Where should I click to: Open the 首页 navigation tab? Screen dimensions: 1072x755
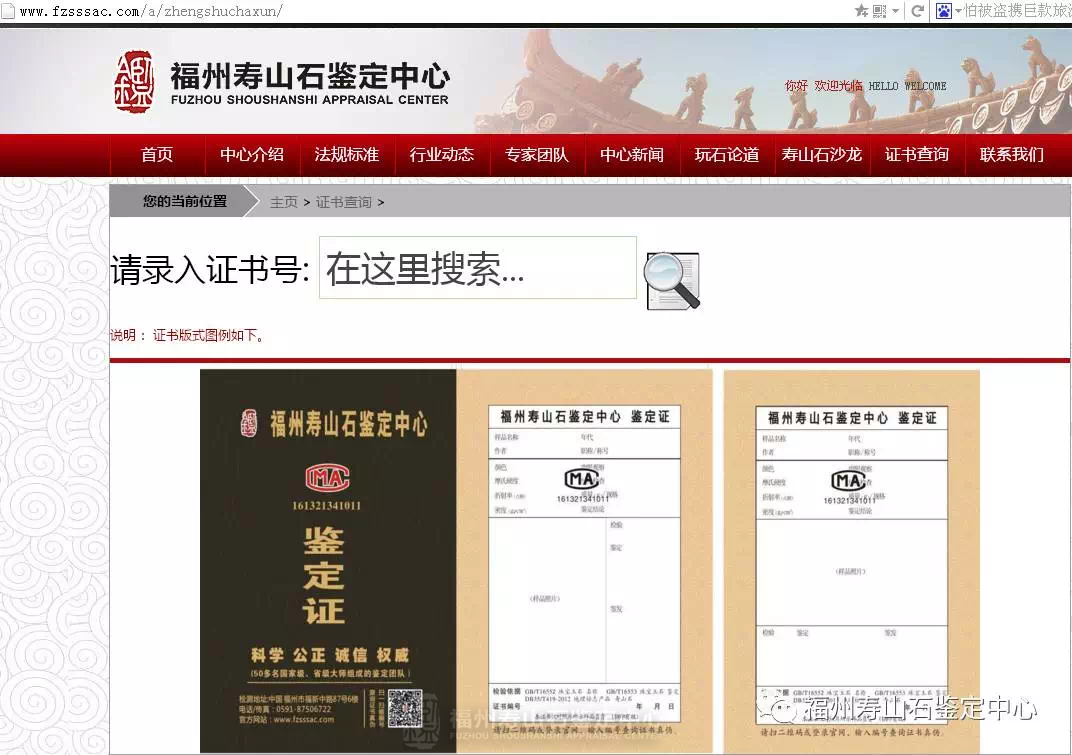157,155
